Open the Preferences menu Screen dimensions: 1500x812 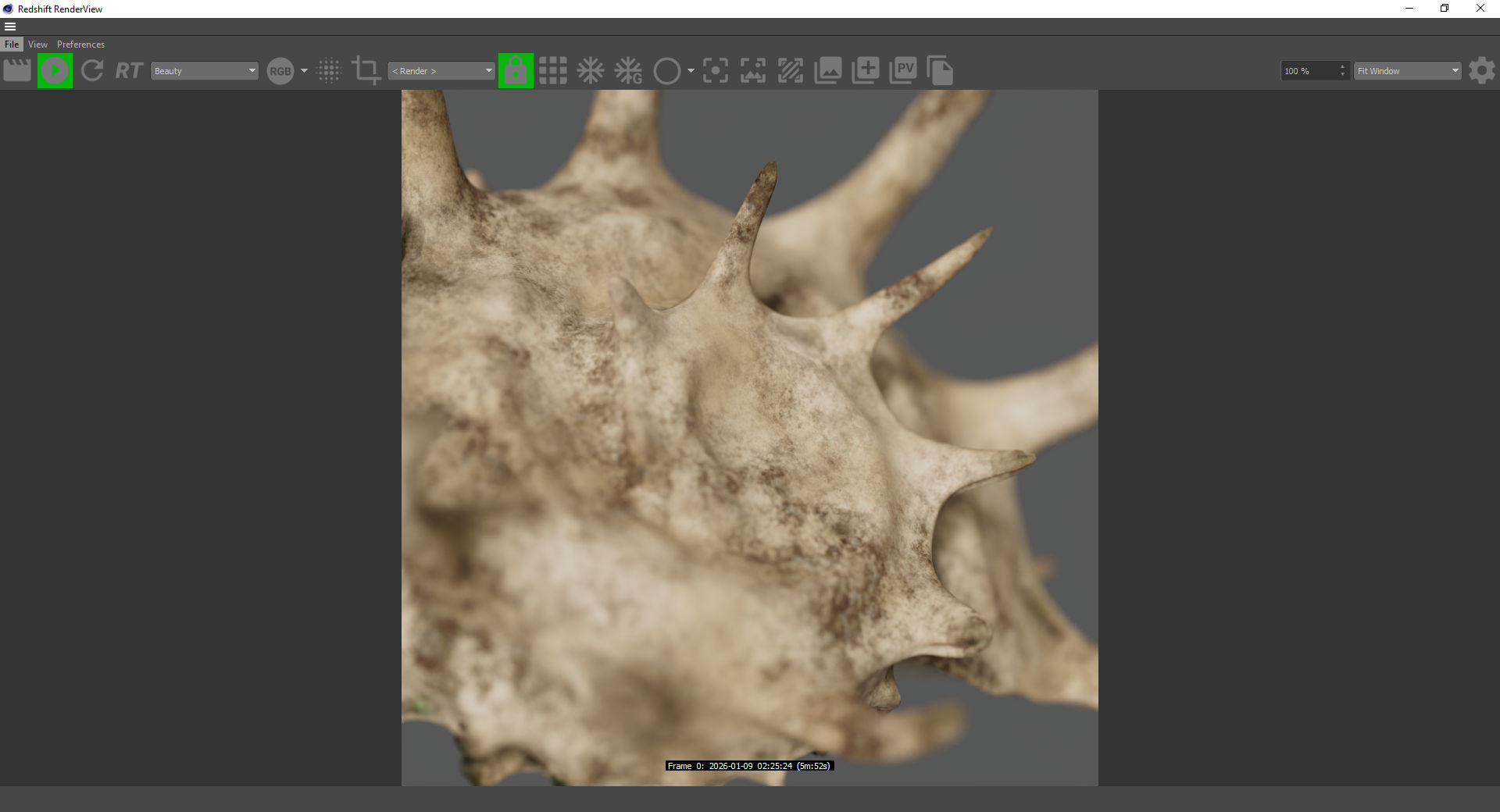coord(80,45)
